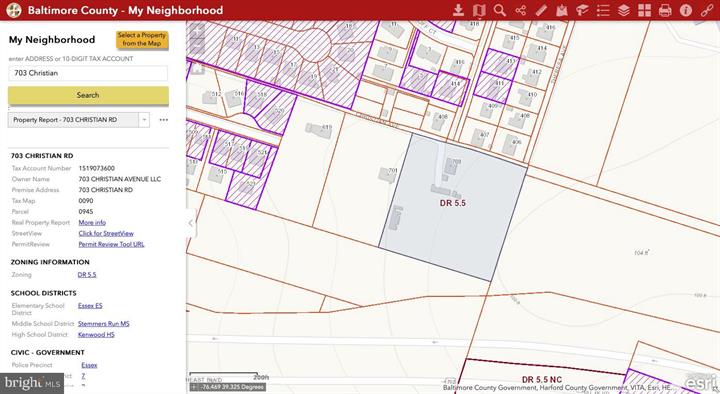Click the address input field
Screen dimensions: 720x394
pyautogui.click(x=88, y=73)
